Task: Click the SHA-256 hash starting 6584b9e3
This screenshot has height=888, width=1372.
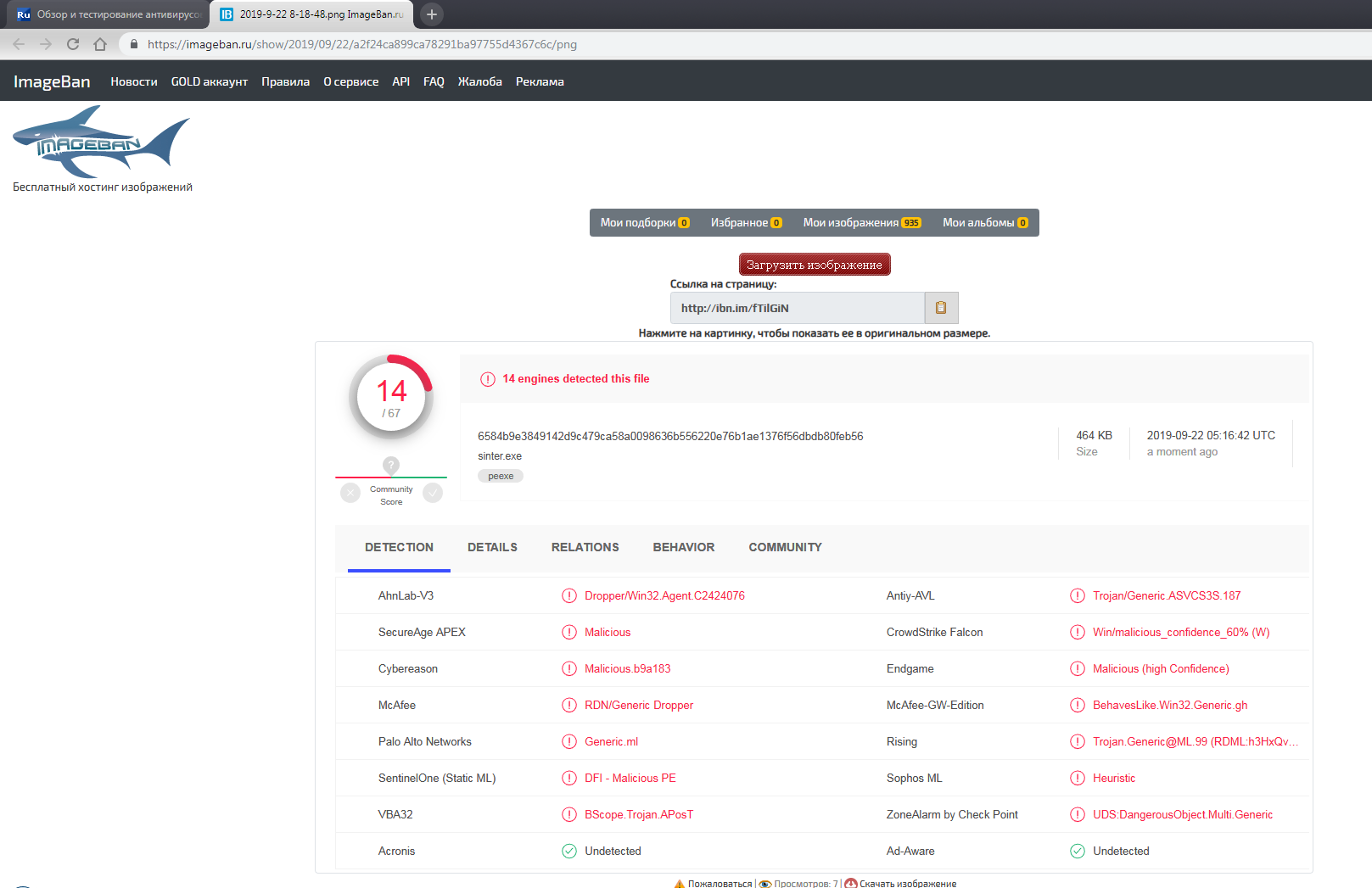Action: (x=670, y=436)
